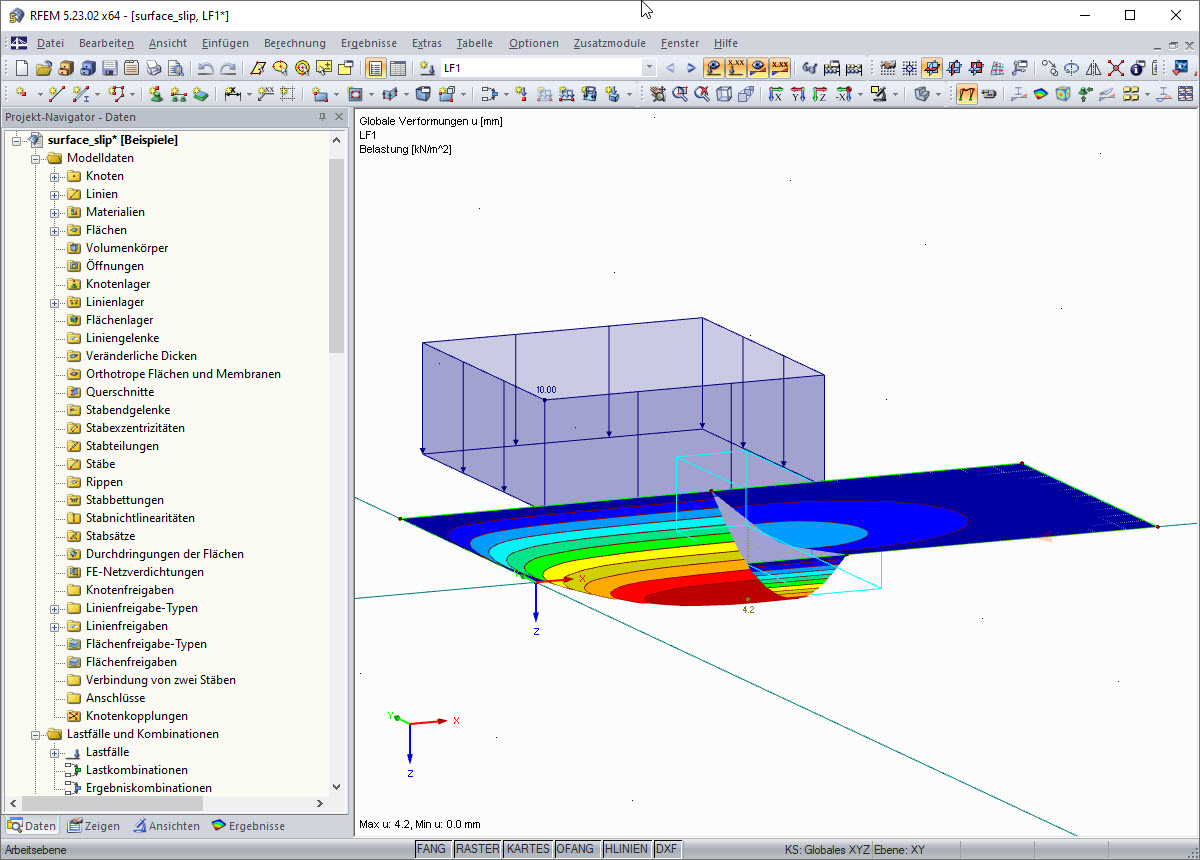Toggle FANG snap in status bar
The image size is (1200, 860).
432,849
